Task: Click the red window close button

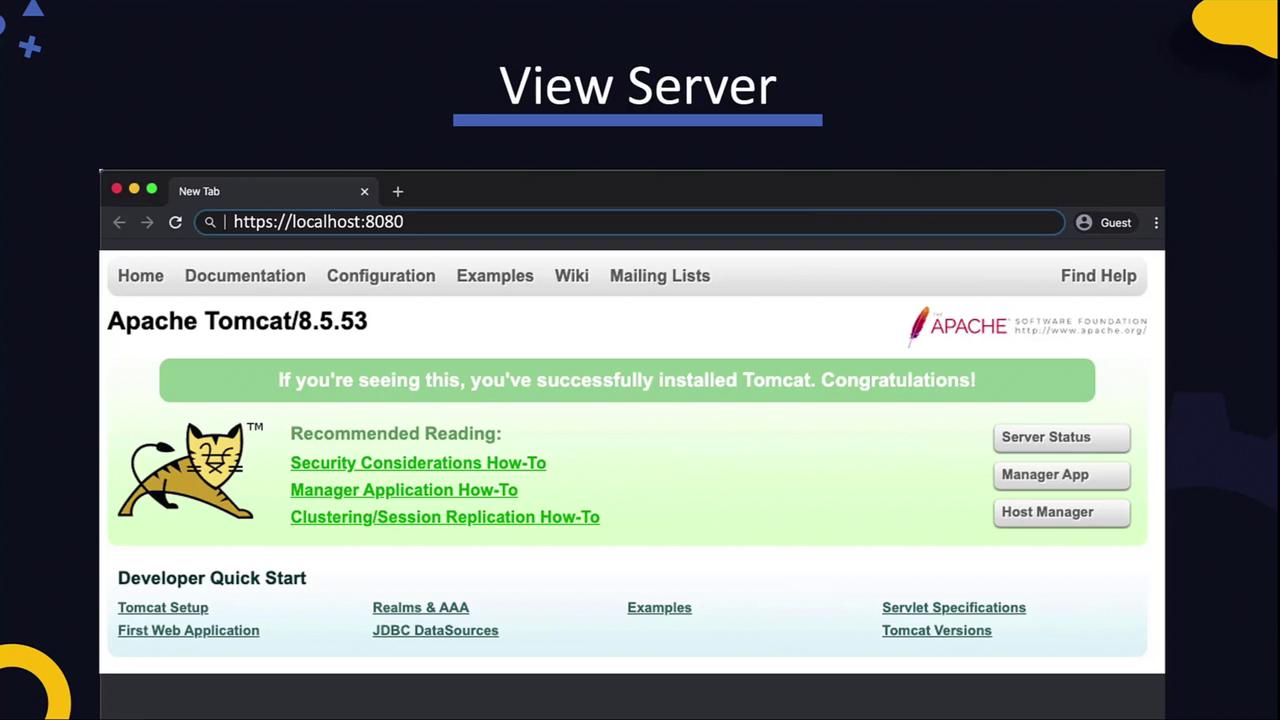Action: coord(116,189)
